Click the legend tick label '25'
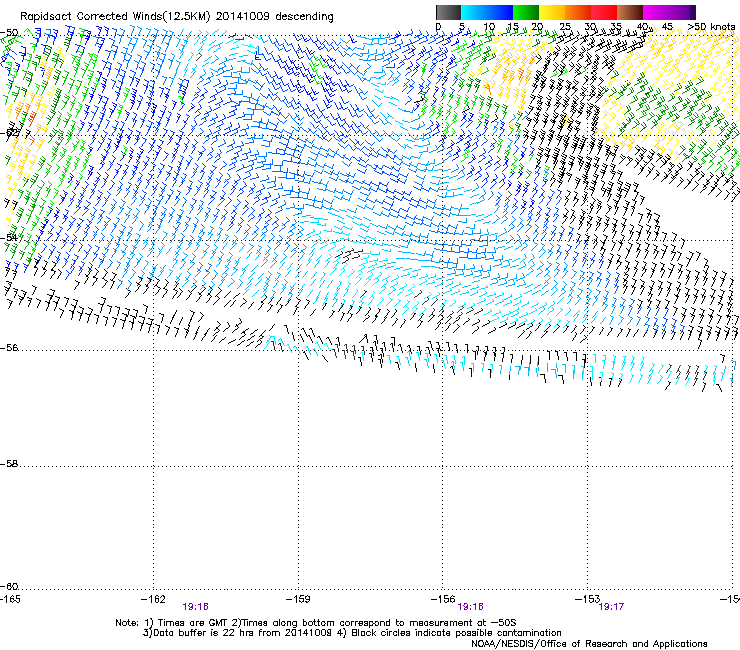The image size is (740, 650). 565,26
